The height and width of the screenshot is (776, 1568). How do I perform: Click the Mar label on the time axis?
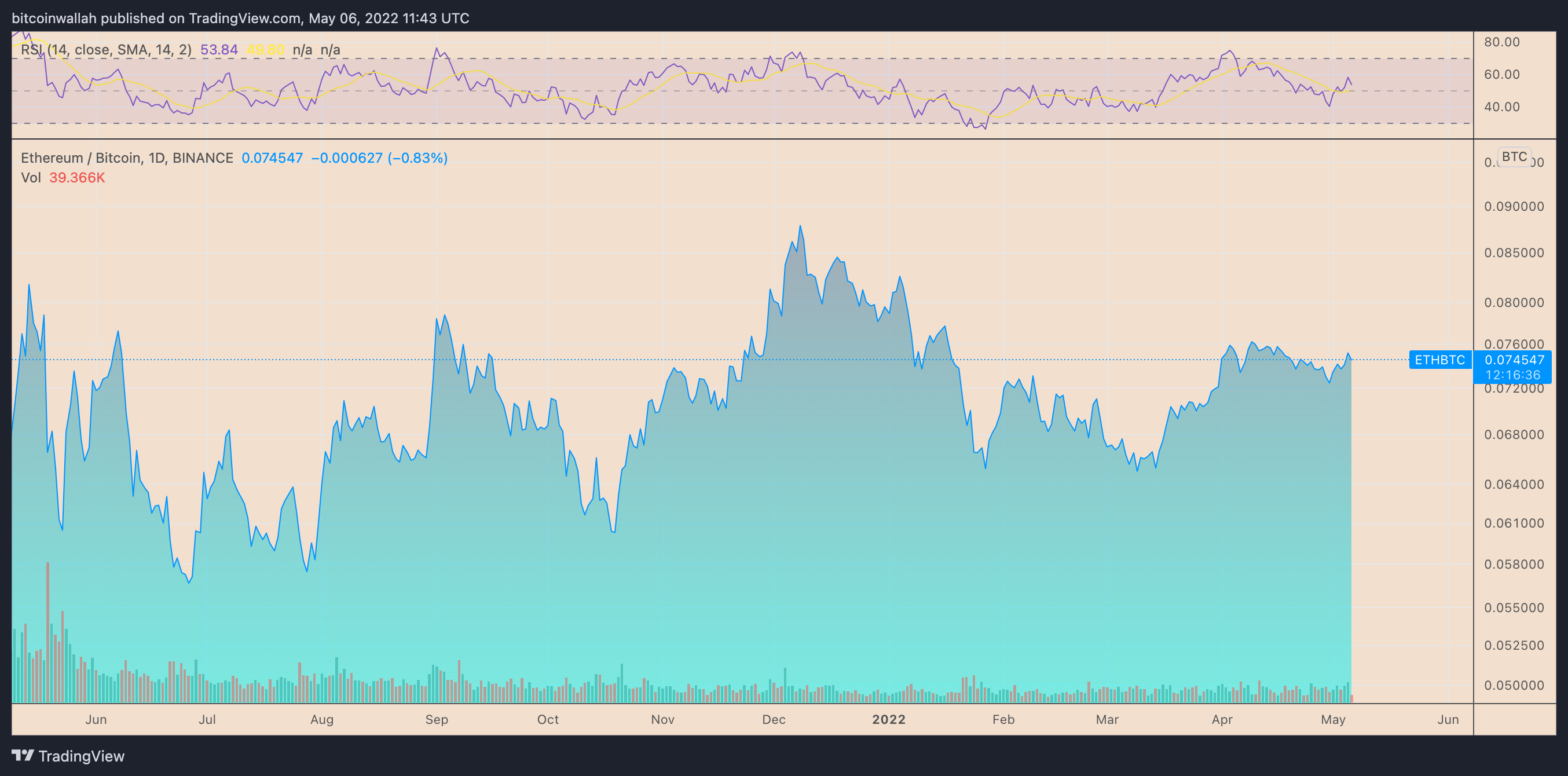click(x=1107, y=719)
